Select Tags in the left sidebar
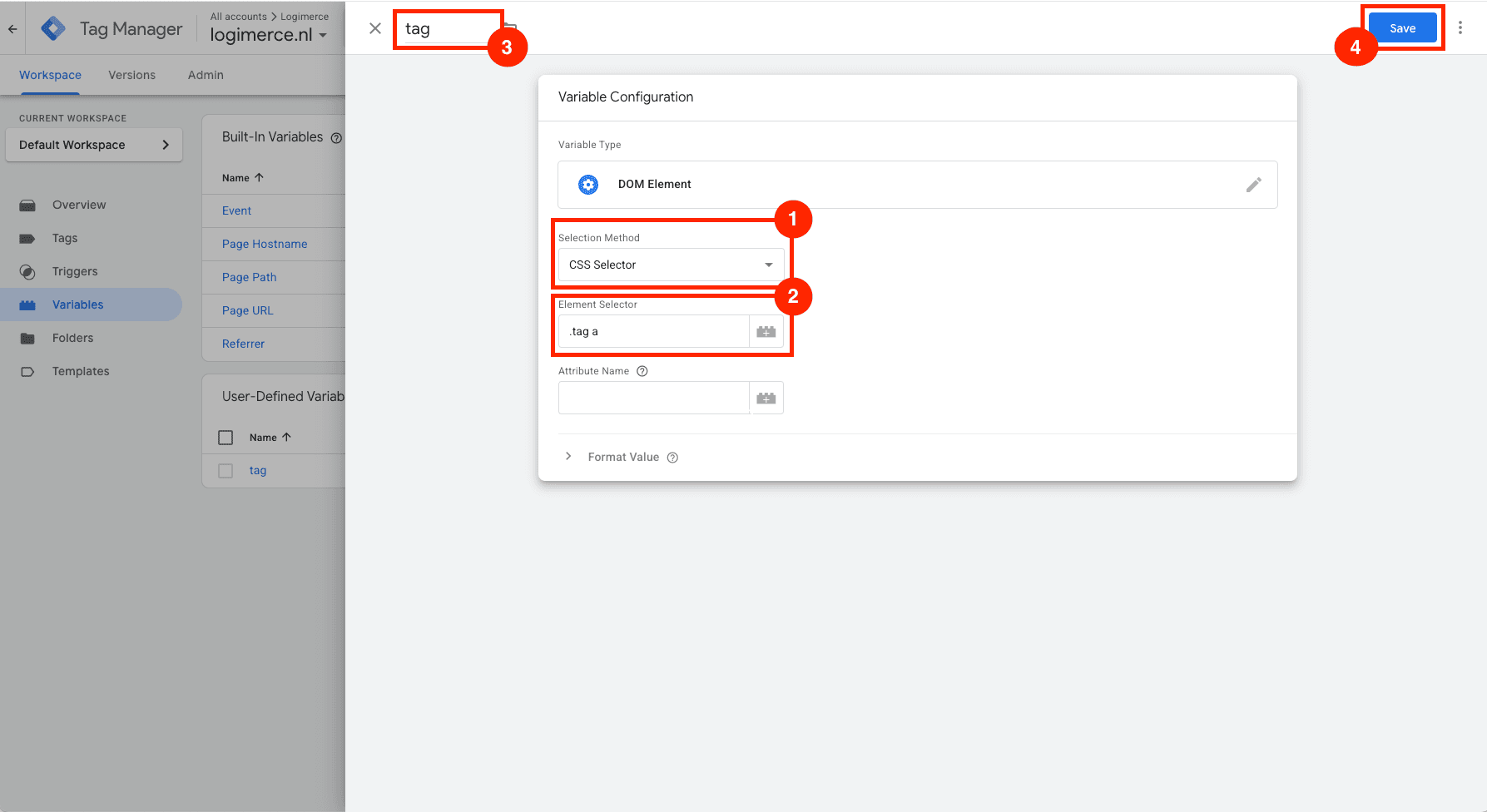The height and width of the screenshot is (812, 1487). [64, 238]
